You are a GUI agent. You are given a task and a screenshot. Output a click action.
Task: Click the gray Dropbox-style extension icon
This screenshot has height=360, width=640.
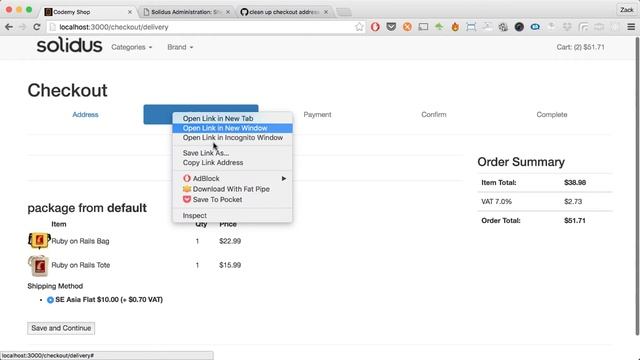tap(567, 27)
